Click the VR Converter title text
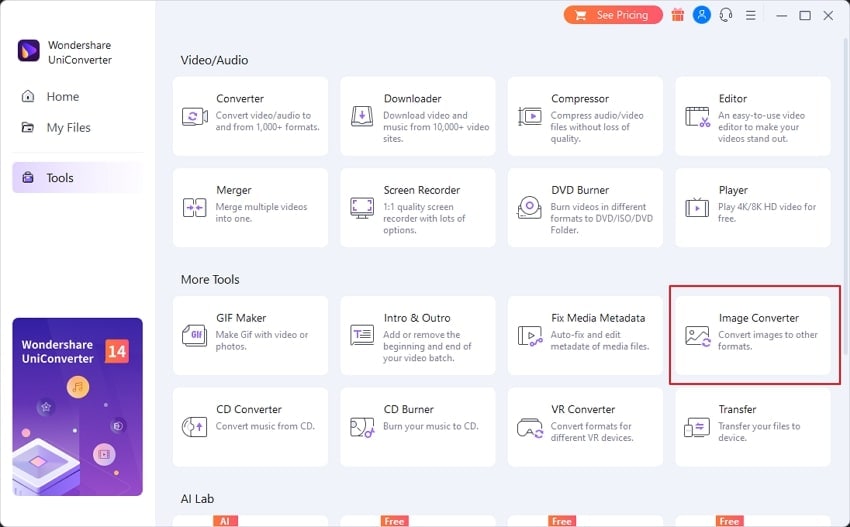 click(583, 409)
